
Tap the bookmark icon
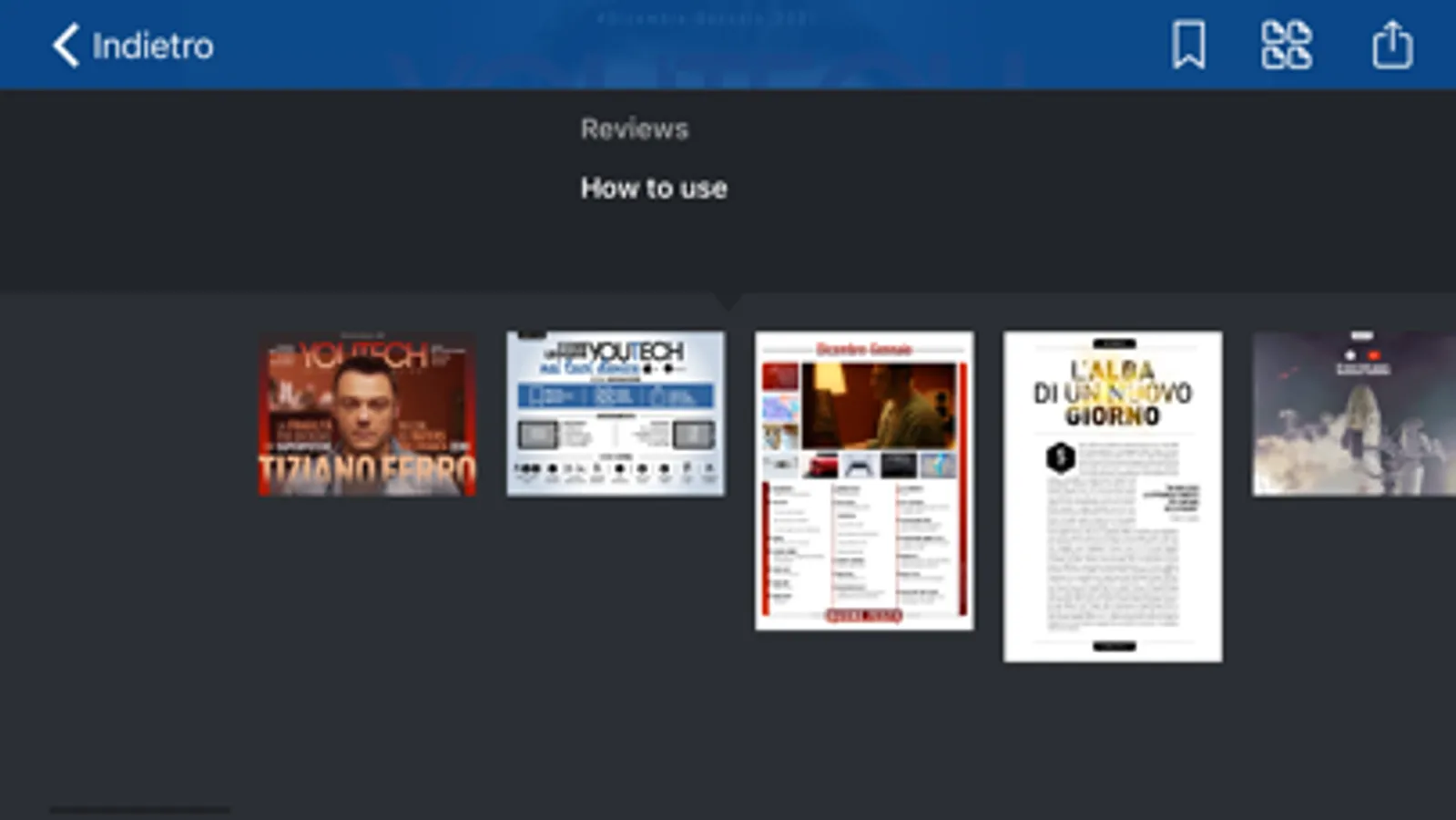pyautogui.click(x=1188, y=45)
